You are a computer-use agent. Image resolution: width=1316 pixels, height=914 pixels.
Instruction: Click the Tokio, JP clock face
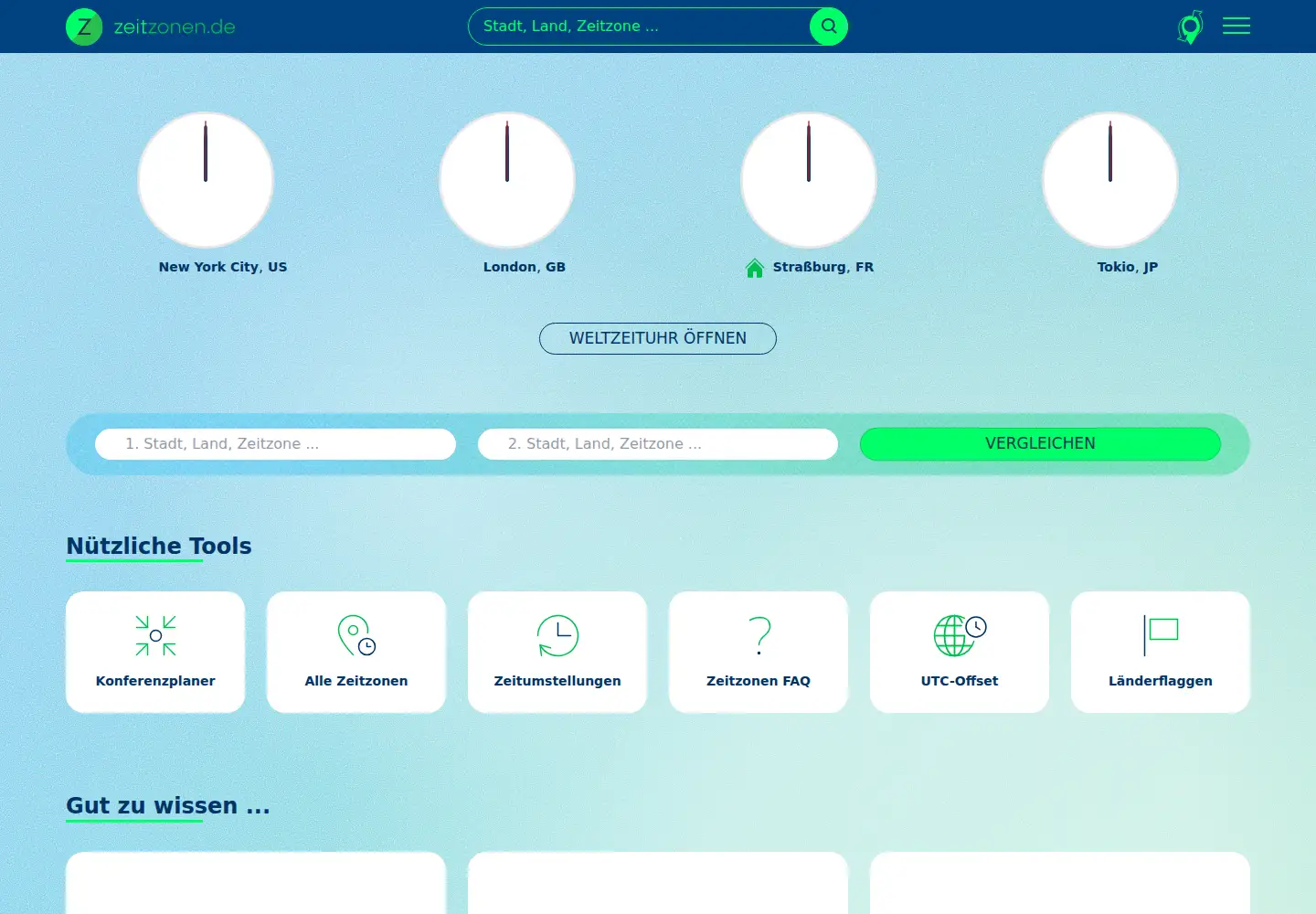1110,180
